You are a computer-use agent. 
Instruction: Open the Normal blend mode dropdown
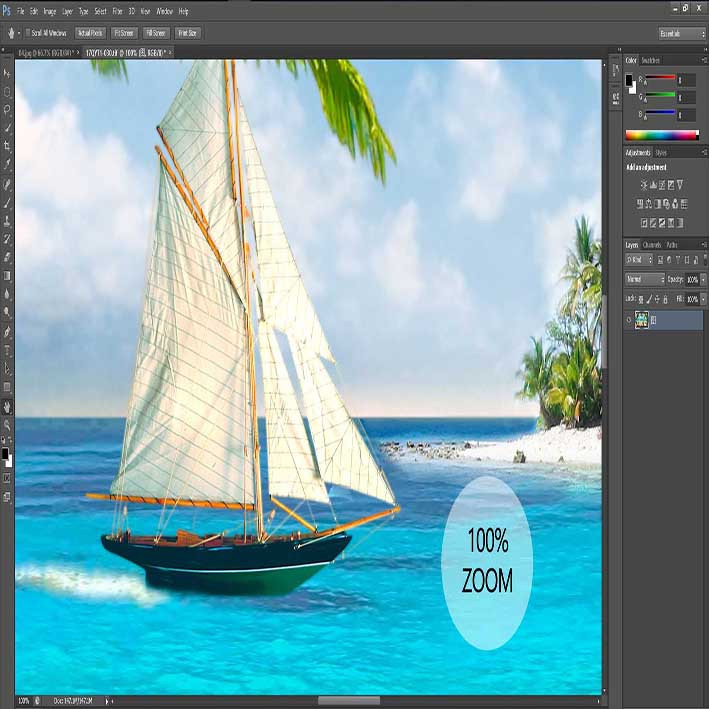(645, 279)
